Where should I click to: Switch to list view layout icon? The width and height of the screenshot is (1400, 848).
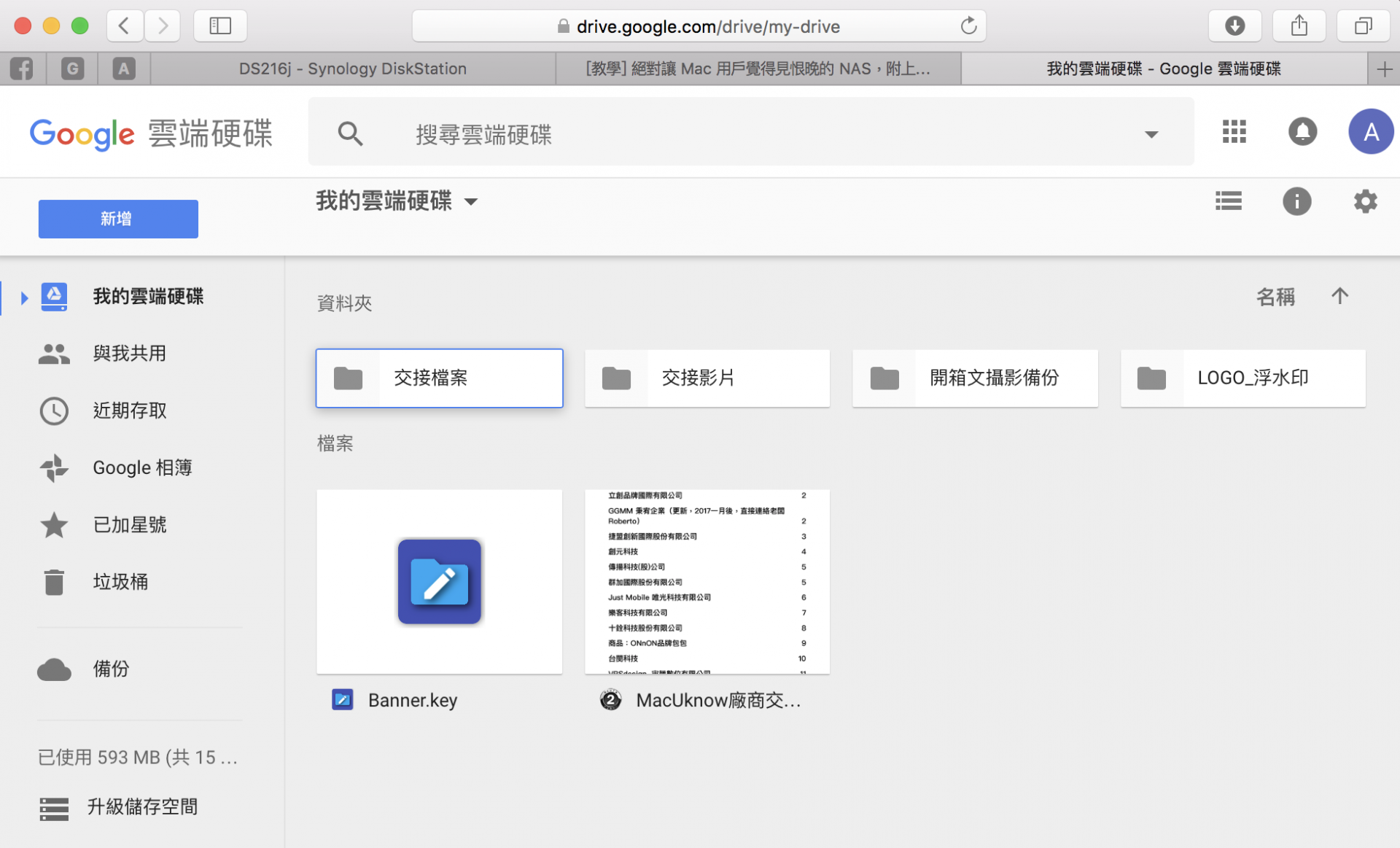tap(1229, 201)
